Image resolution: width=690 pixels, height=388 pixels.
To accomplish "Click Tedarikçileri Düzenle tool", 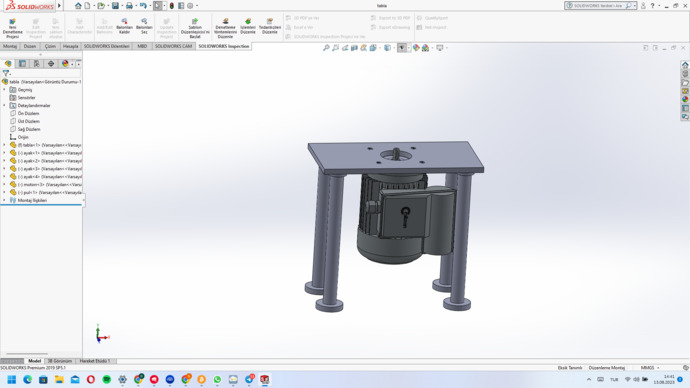I will coord(270,26).
